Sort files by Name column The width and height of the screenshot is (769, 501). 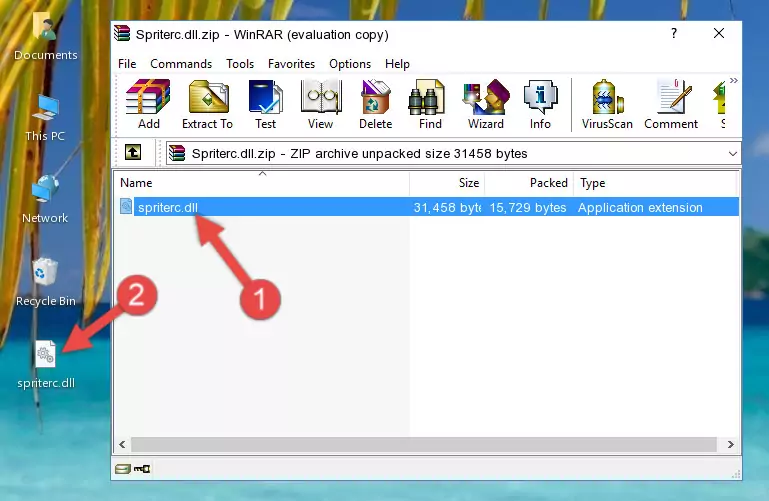[262, 183]
